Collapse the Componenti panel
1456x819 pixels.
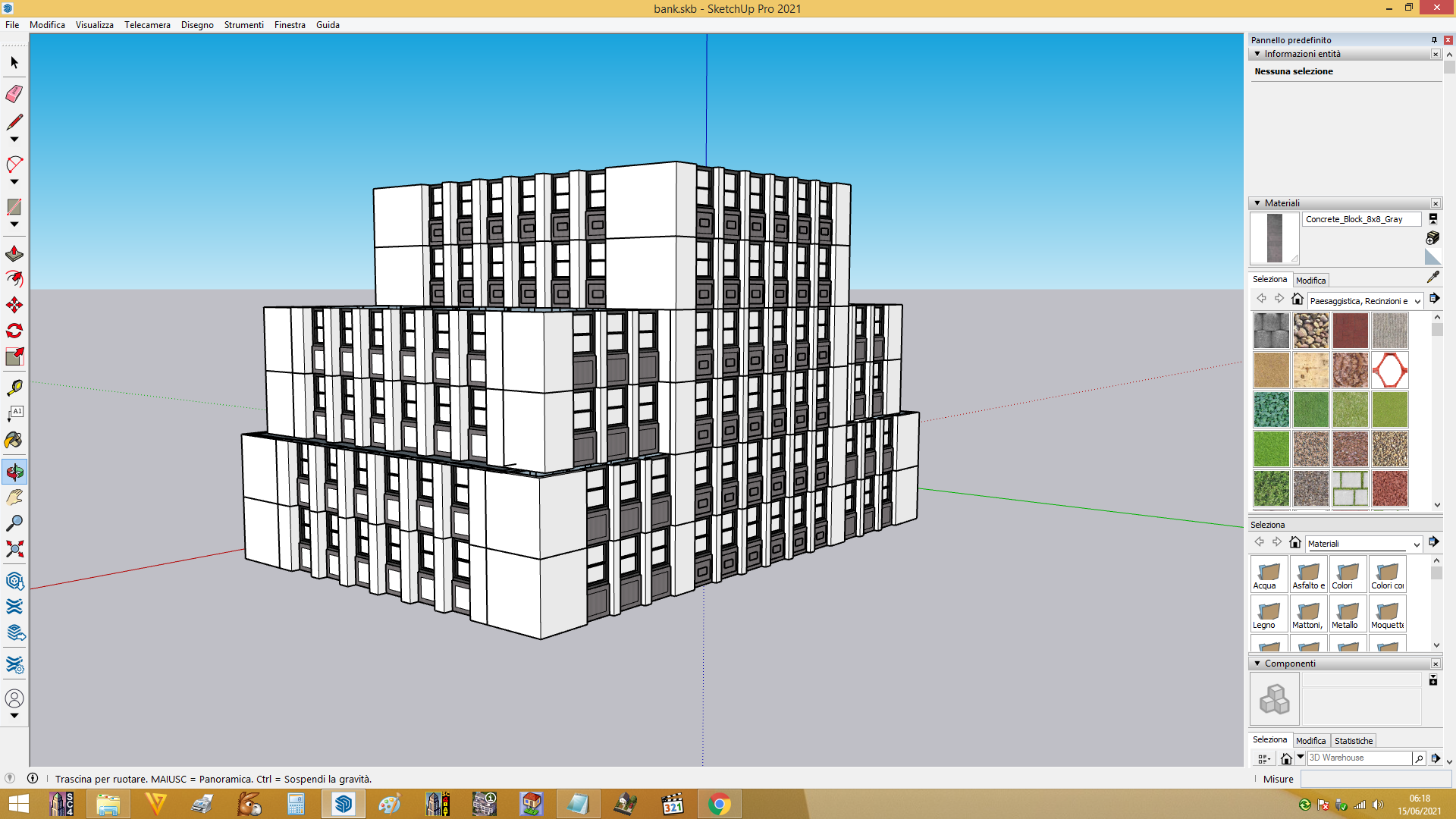pyautogui.click(x=1257, y=664)
